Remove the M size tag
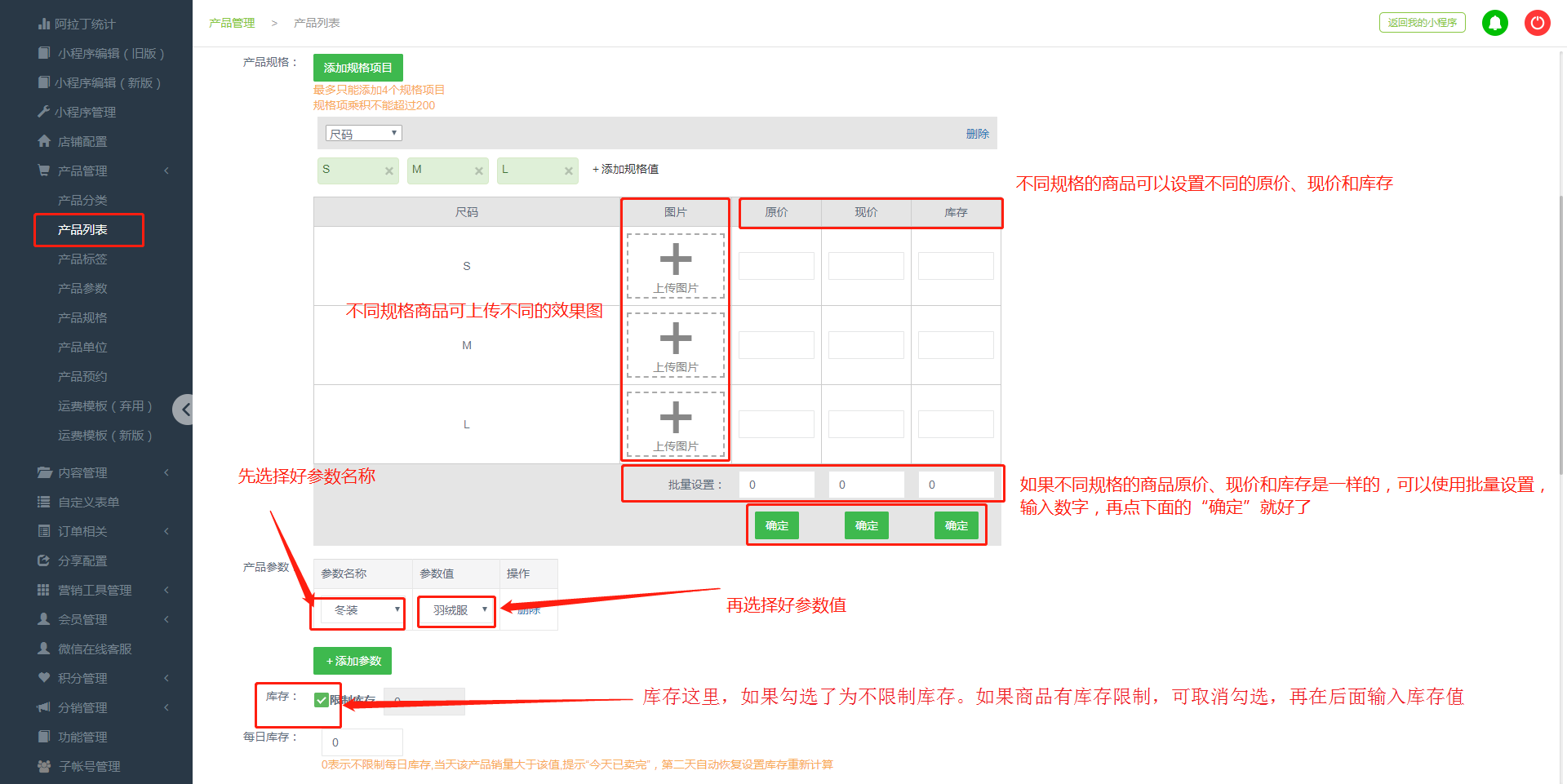This screenshot has width=1567, height=784. pos(479,171)
